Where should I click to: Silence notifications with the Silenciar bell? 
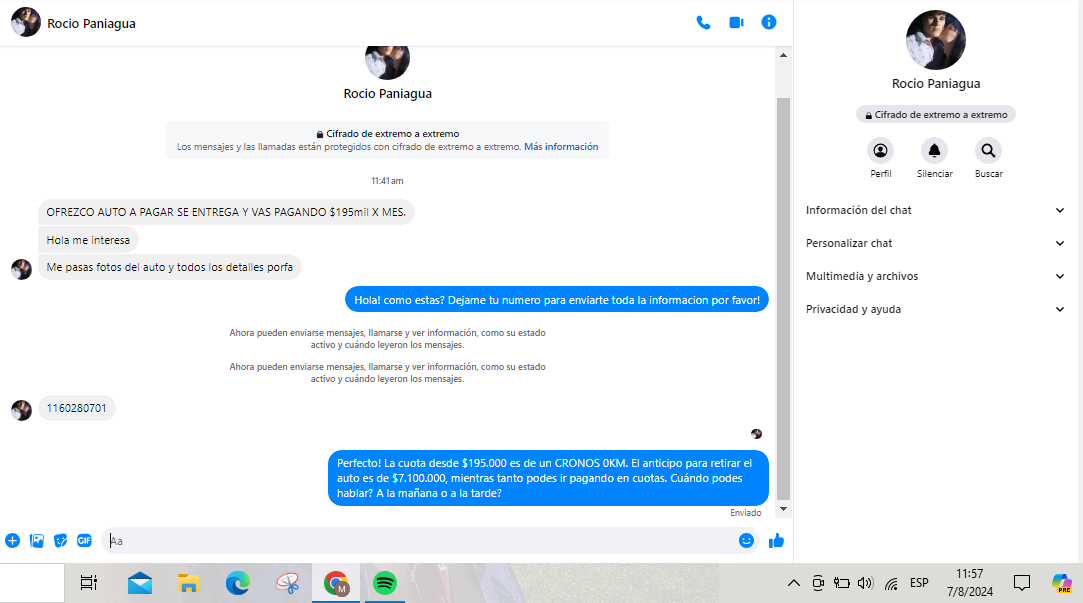pyautogui.click(x=934, y=152)
